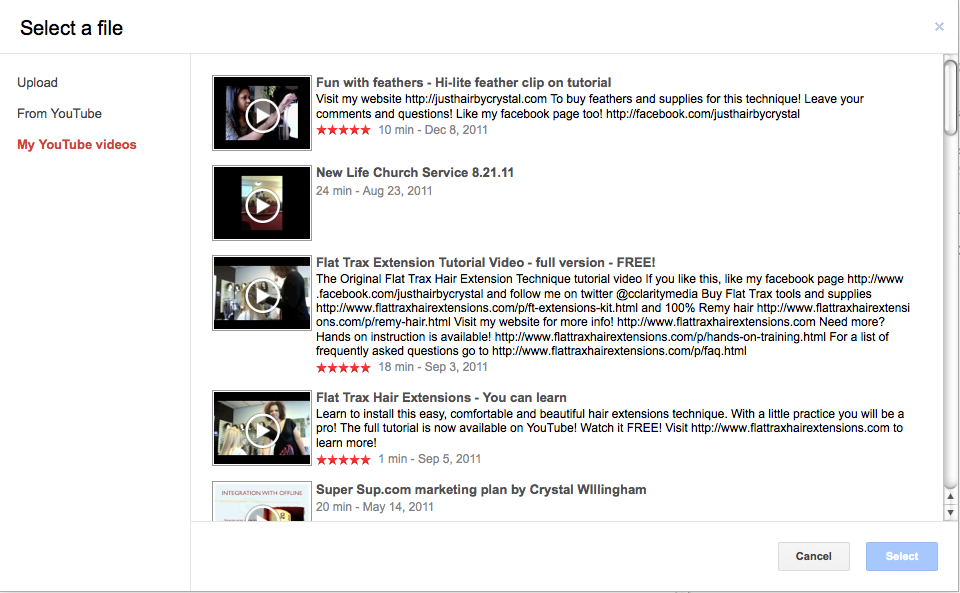The height and width of the screenshot is (593, 960).
Task: Select My YouTube videos tab
Action: 77,144
